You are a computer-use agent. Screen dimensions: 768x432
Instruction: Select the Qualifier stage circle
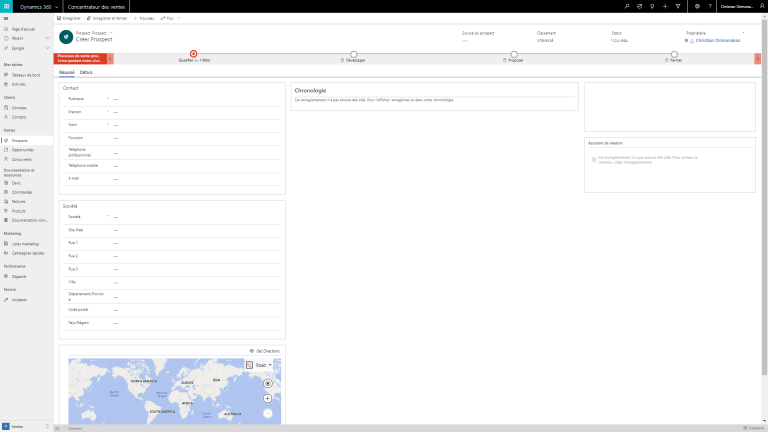pyautogui.click(x=193, y=54)
